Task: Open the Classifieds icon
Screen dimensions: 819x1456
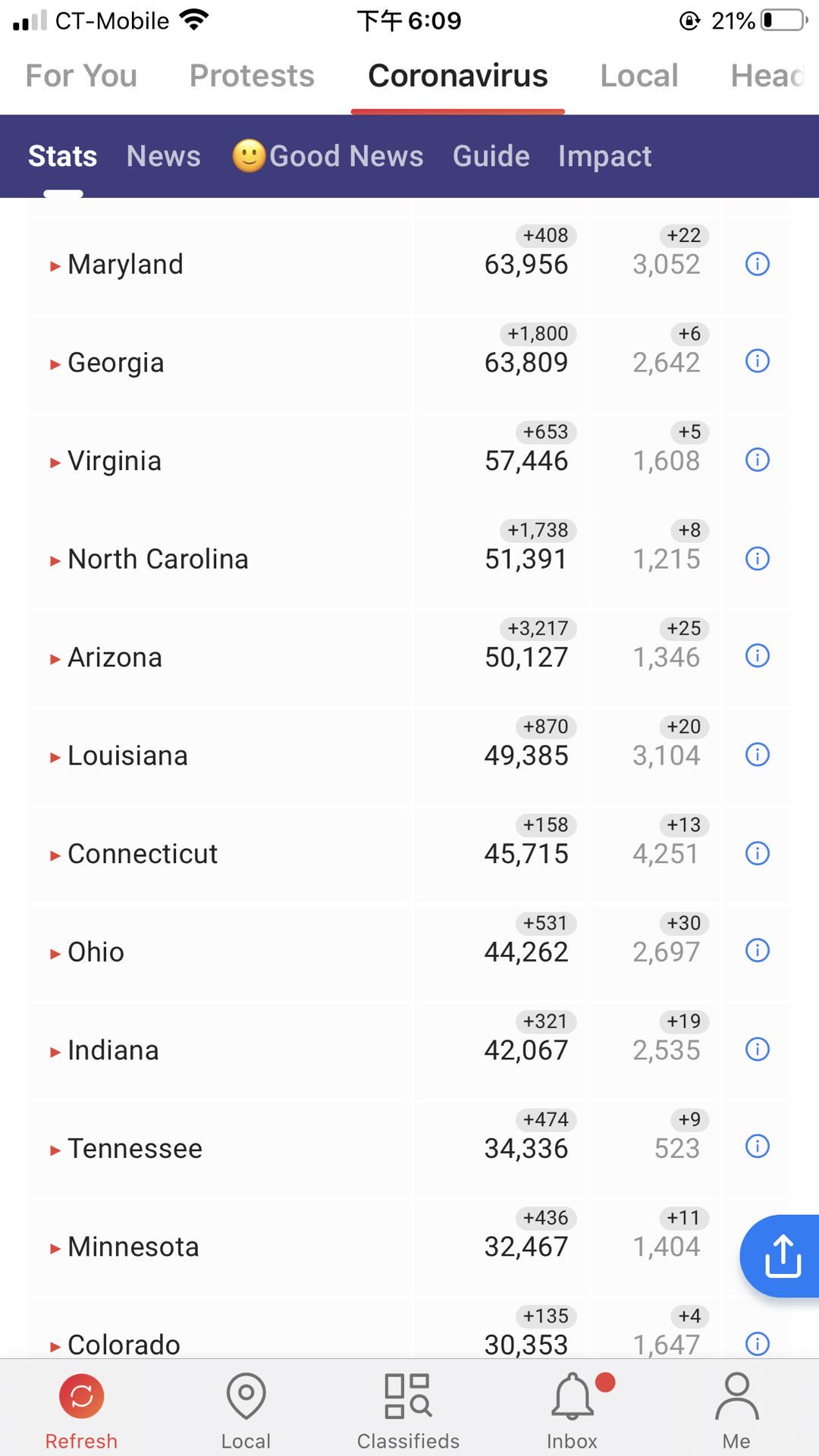Action: coord(408,1396)
